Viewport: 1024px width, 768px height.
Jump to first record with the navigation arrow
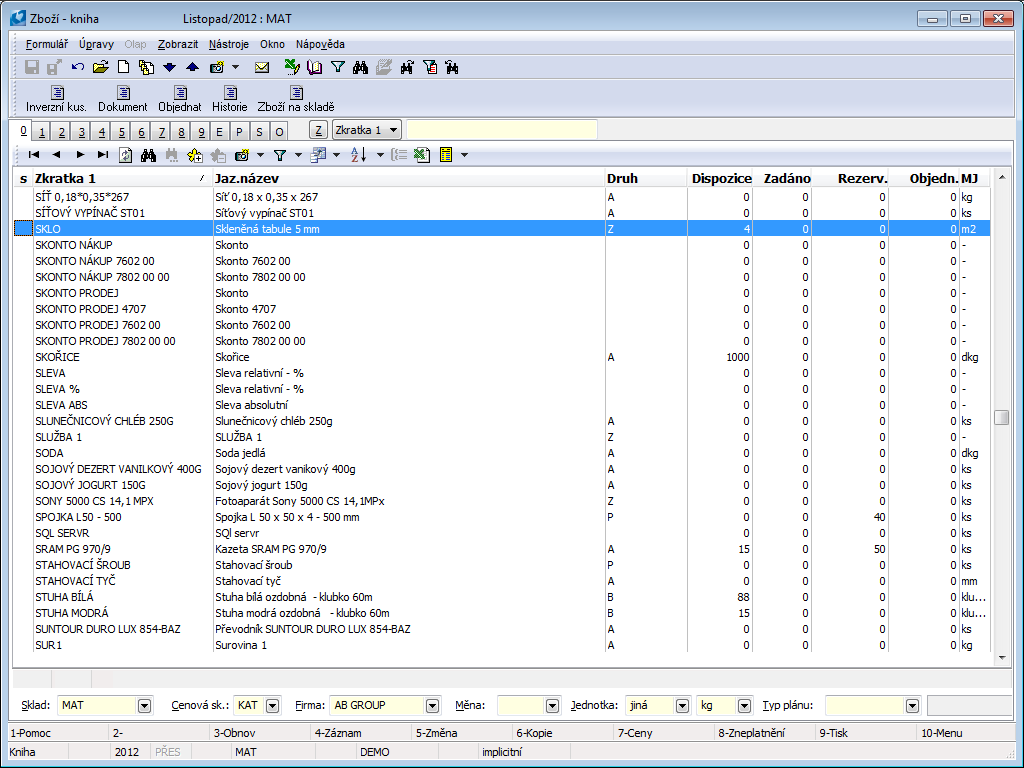[34, 155]
